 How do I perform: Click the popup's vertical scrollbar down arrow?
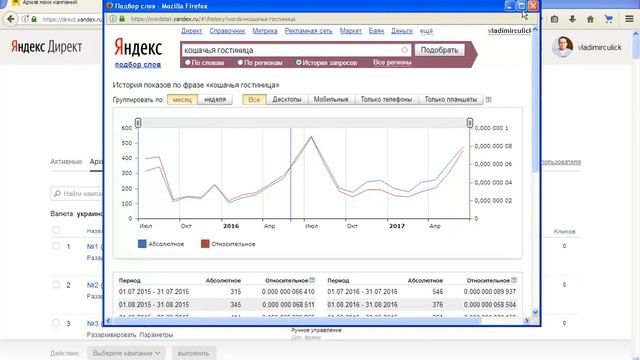[535, 313]
